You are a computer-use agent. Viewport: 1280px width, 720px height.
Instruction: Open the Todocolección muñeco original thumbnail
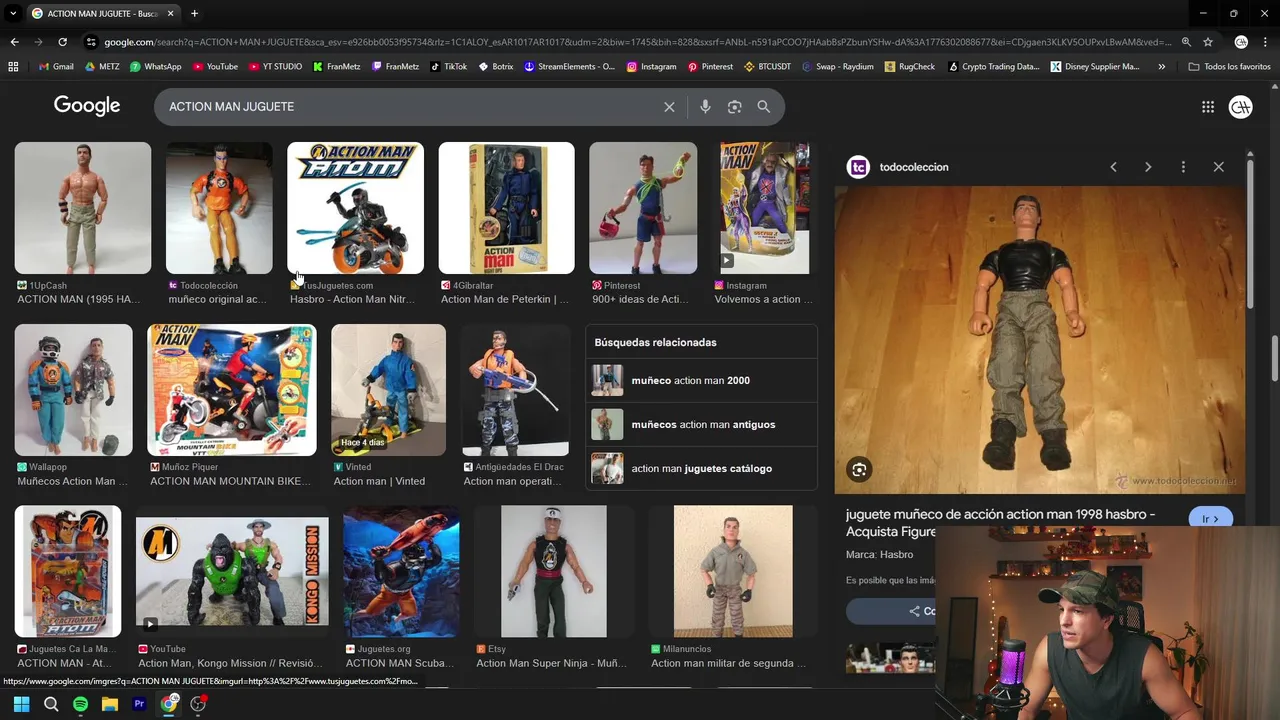(x=219, y=208)
